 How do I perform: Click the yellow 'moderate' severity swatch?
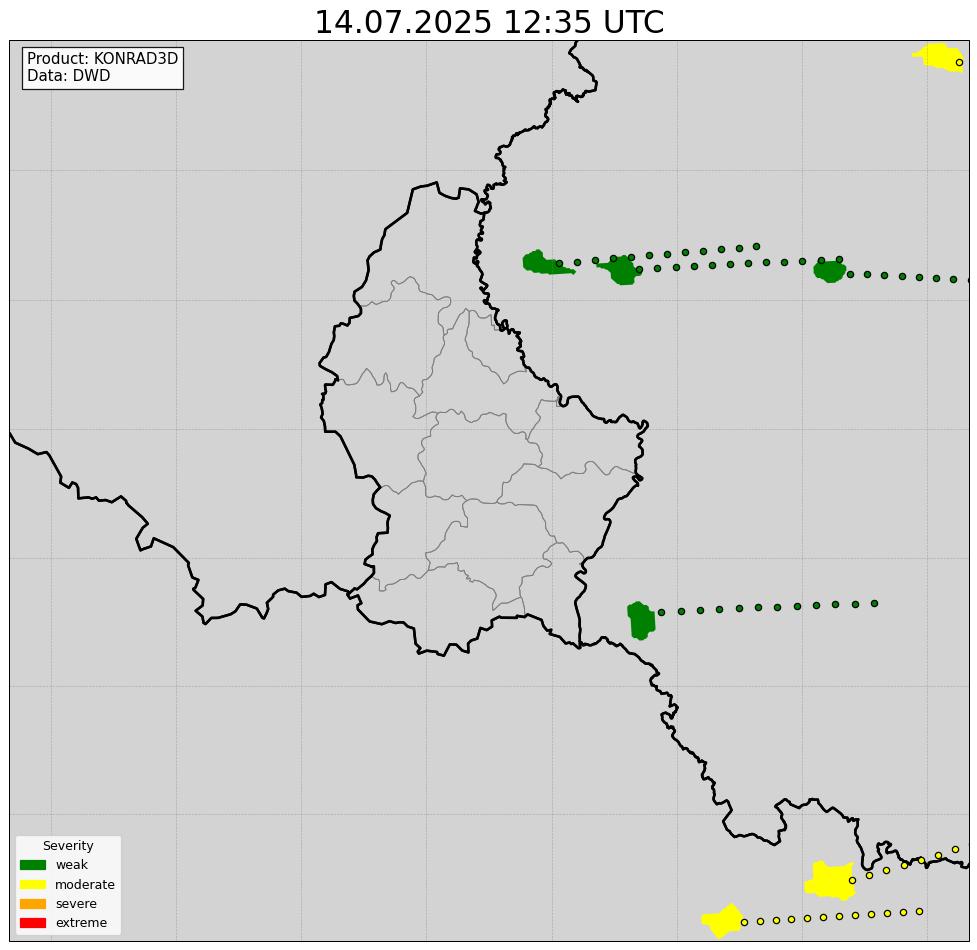coord(33,884)
